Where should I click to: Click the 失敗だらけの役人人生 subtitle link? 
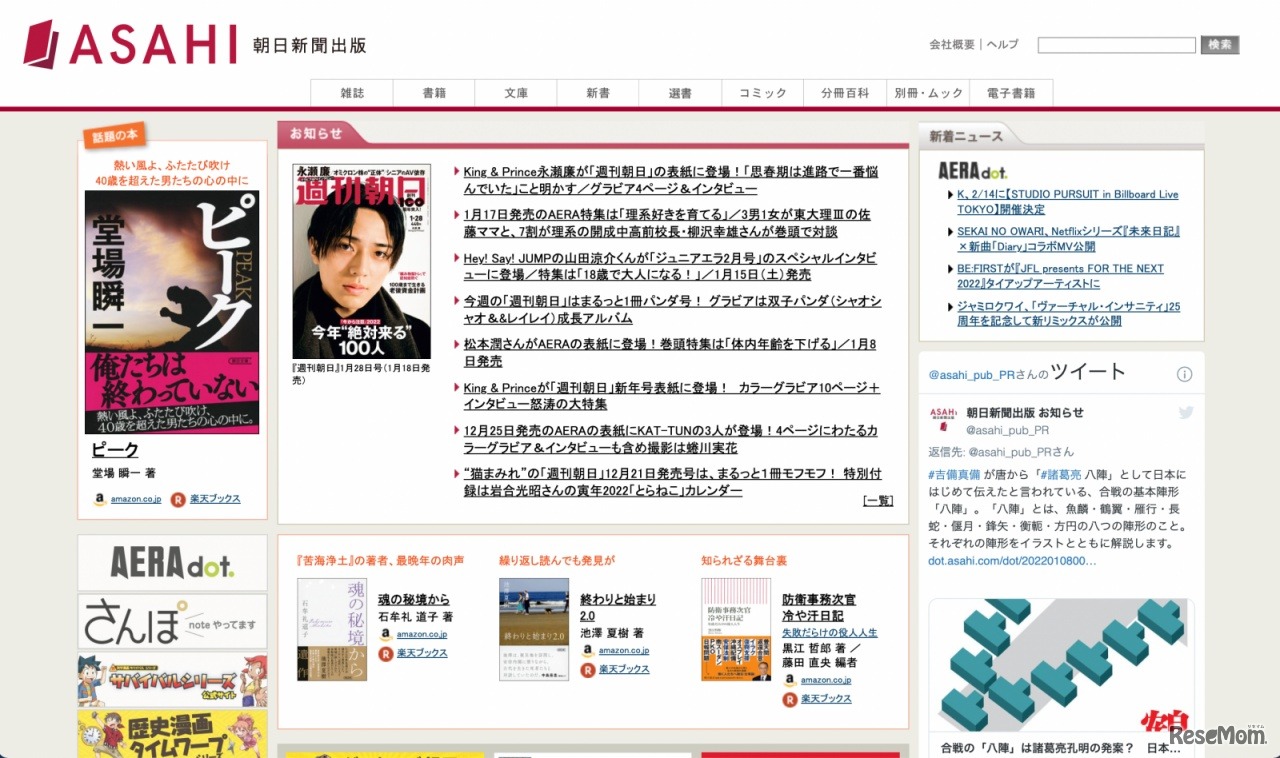(x=829, y=633)
